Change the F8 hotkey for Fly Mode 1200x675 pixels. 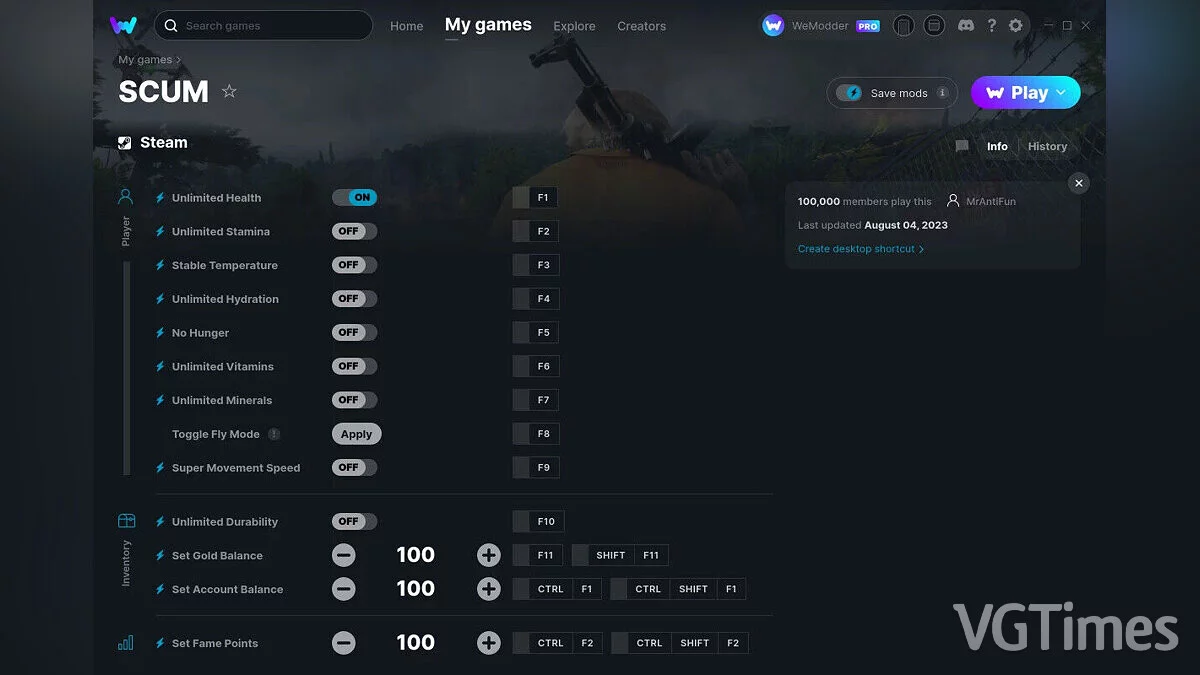tap(535, 434)
